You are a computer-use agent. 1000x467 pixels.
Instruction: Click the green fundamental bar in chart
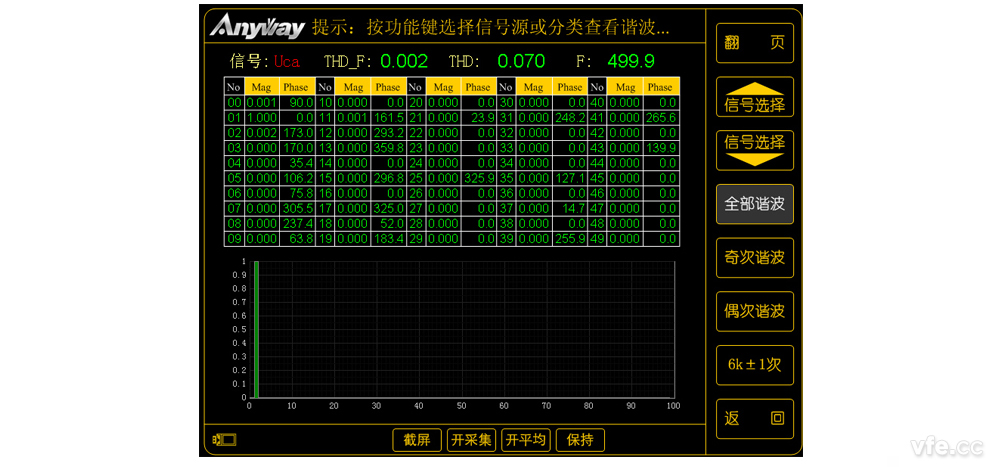point(256,330)
